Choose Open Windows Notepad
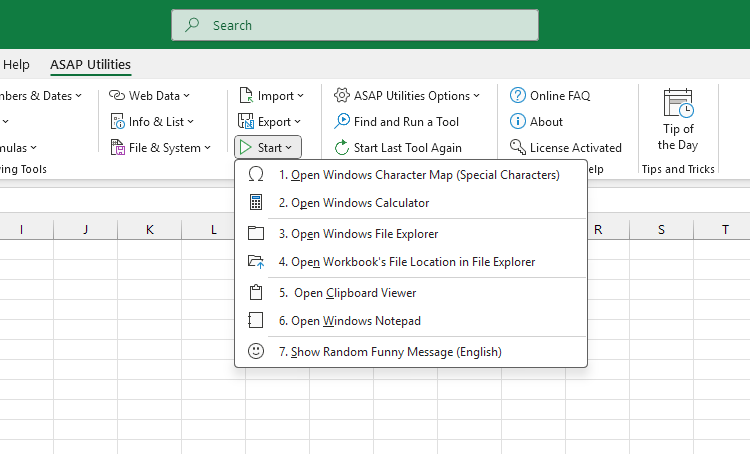 [411, 321]
